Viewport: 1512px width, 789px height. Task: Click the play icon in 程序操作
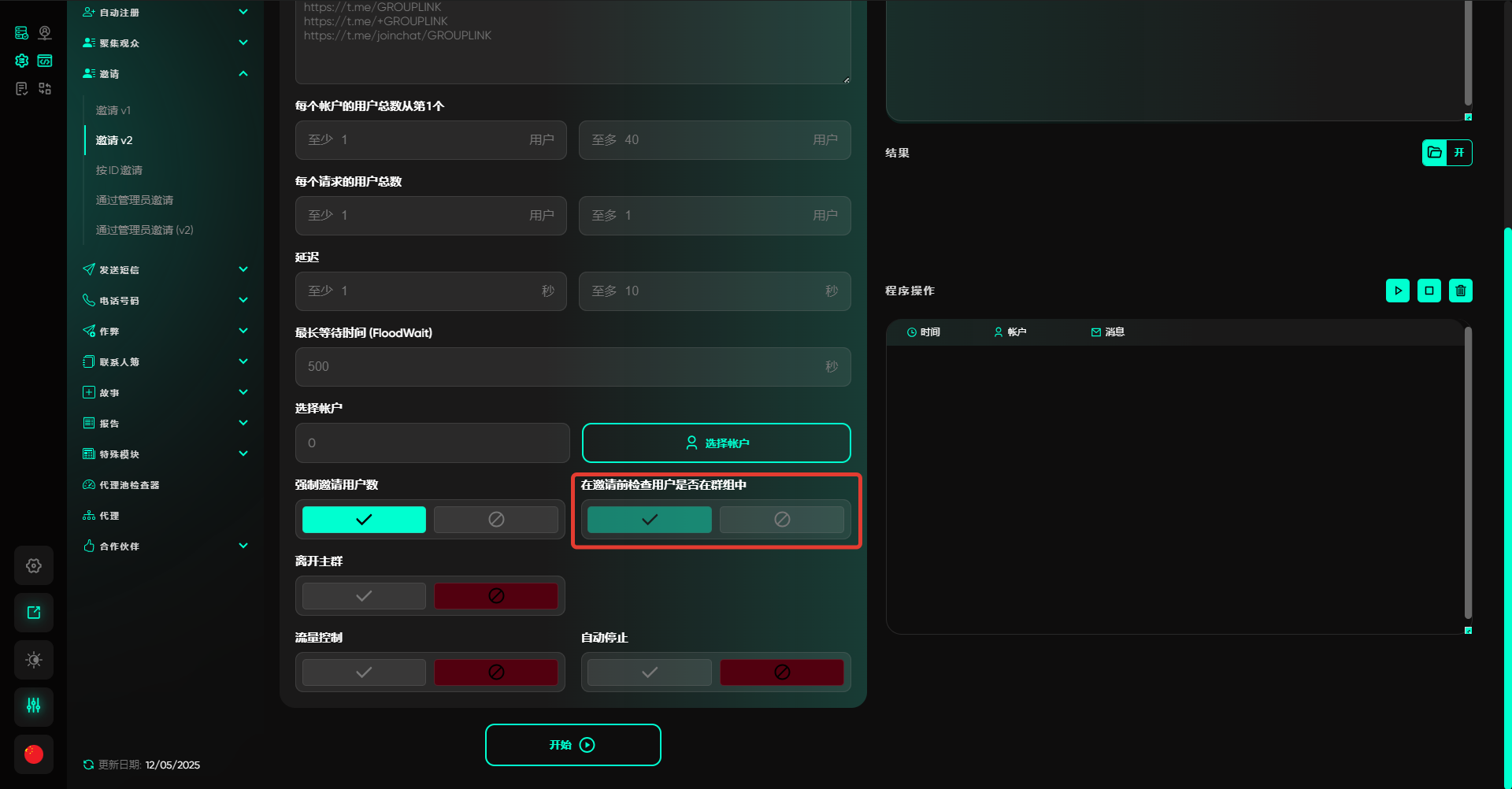point(1397,291)
